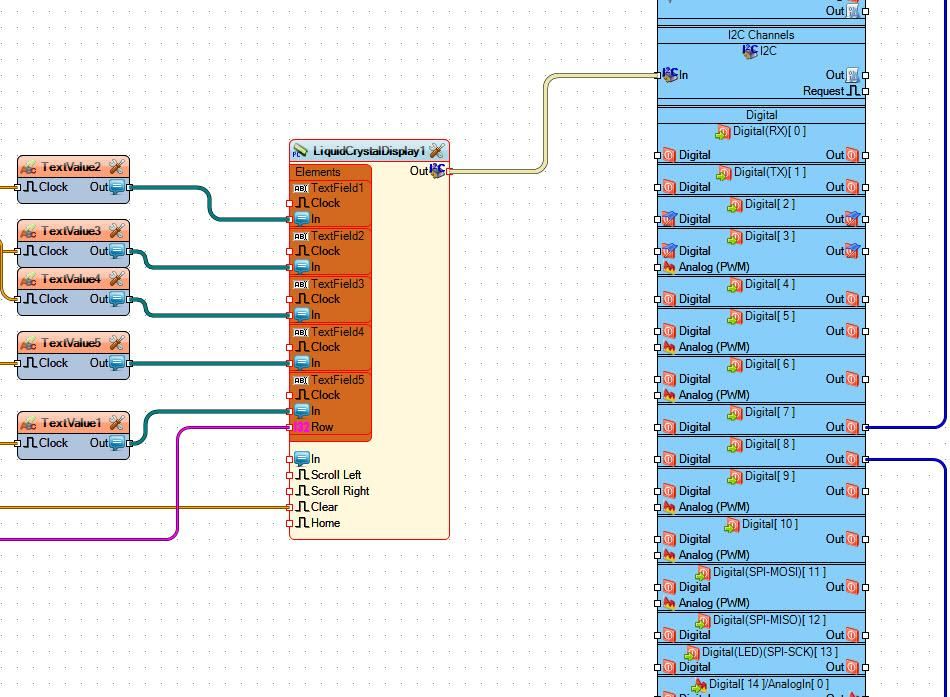
Task: Click LiquidCrystalDisplay1 I2C Out pin icon
Action: 437,171
